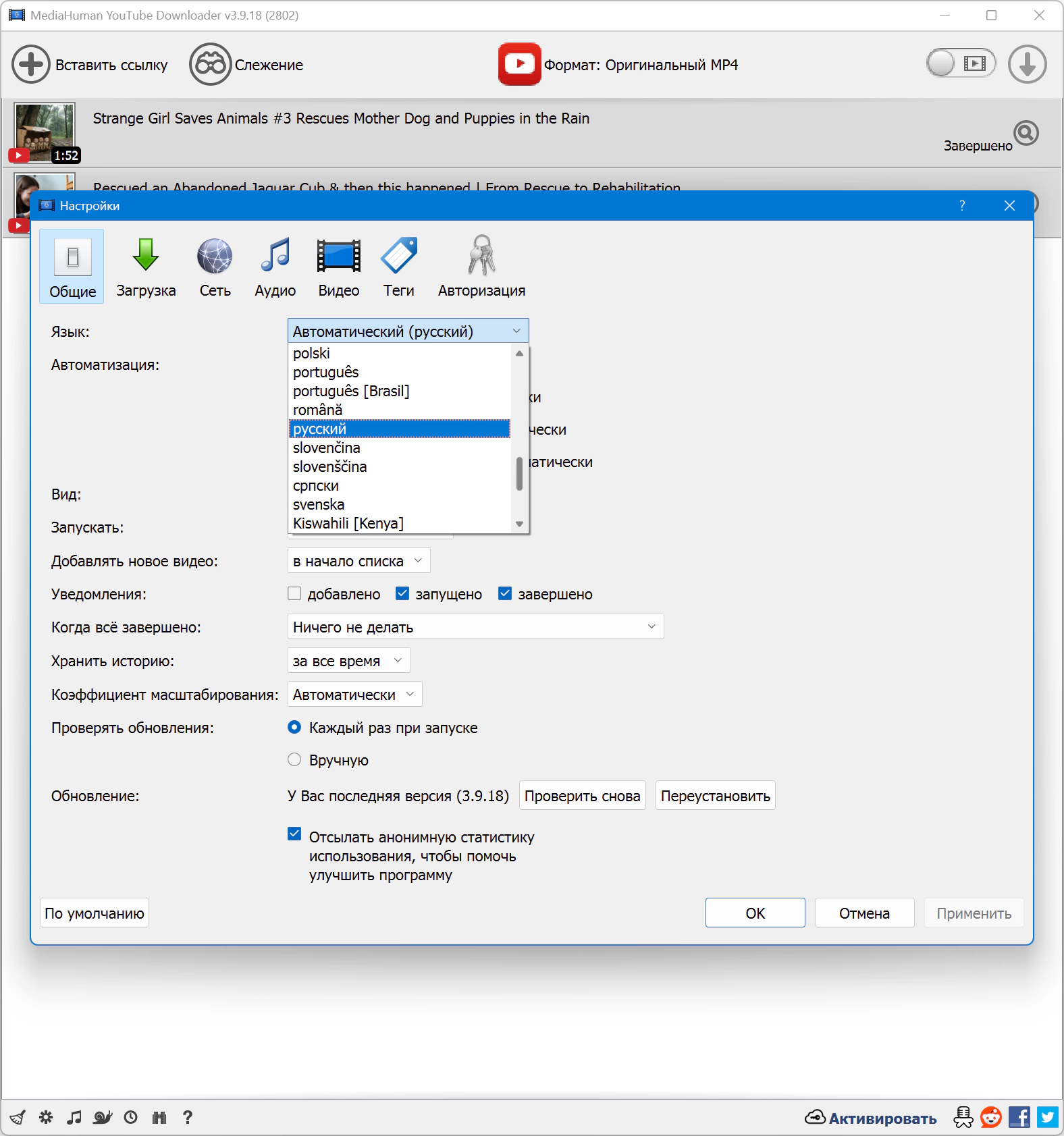
Task: Click the language list scrollbar thumb
Action: coord(519,474)
